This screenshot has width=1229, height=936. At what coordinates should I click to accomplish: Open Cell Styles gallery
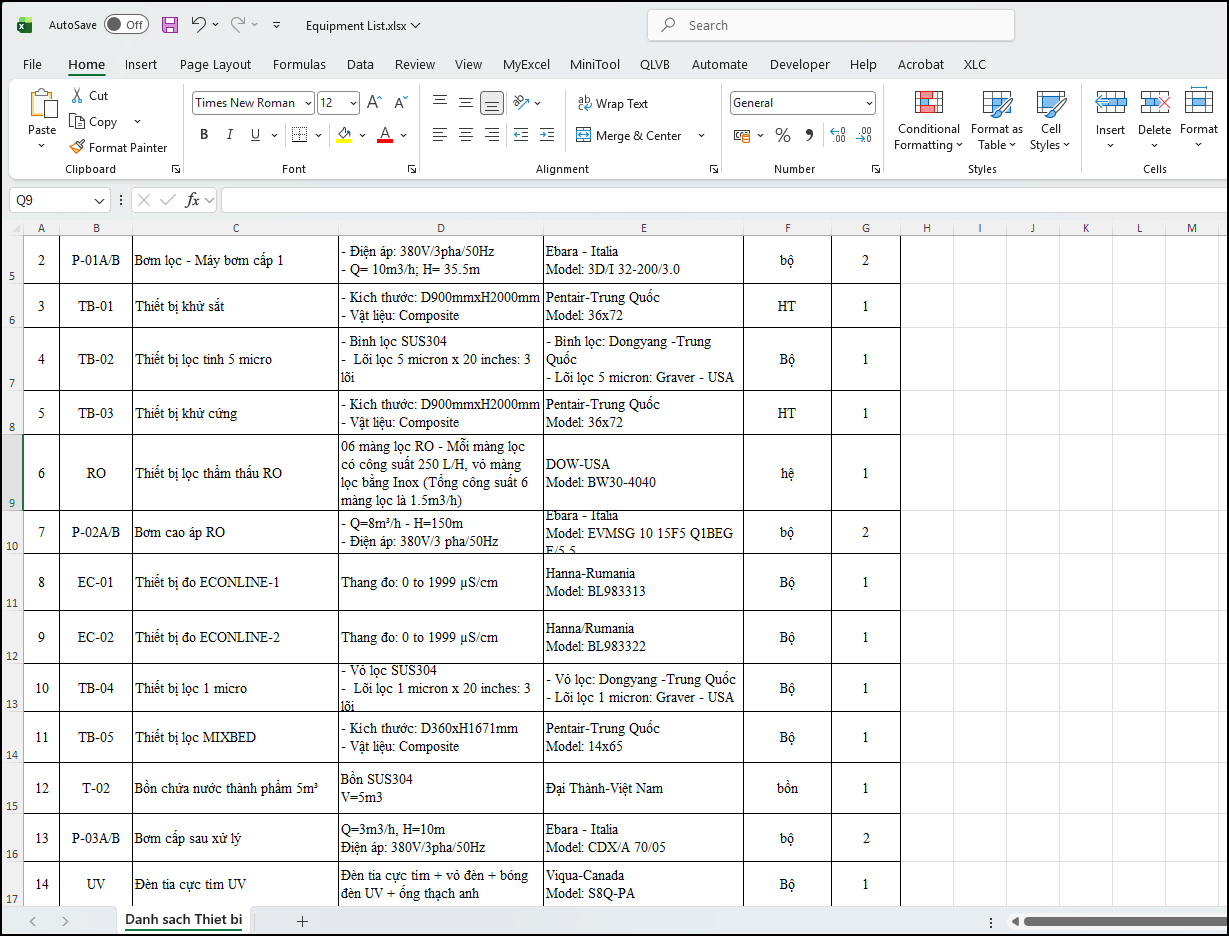[1051, 120]
